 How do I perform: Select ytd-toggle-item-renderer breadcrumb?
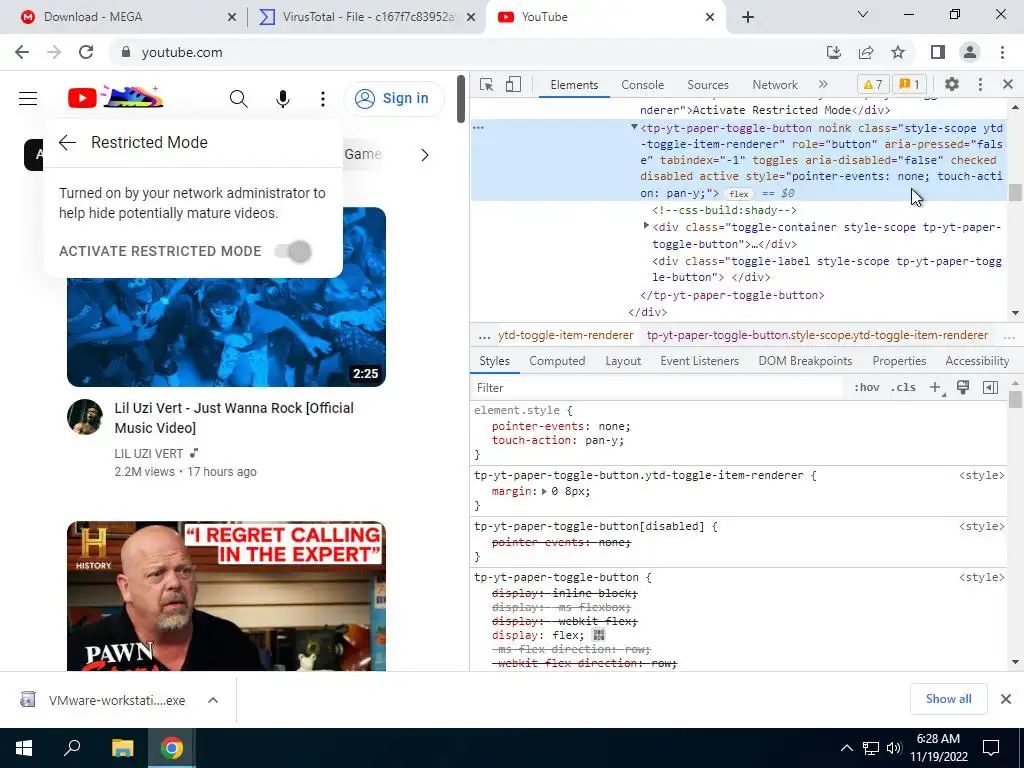tap(566, 336)
